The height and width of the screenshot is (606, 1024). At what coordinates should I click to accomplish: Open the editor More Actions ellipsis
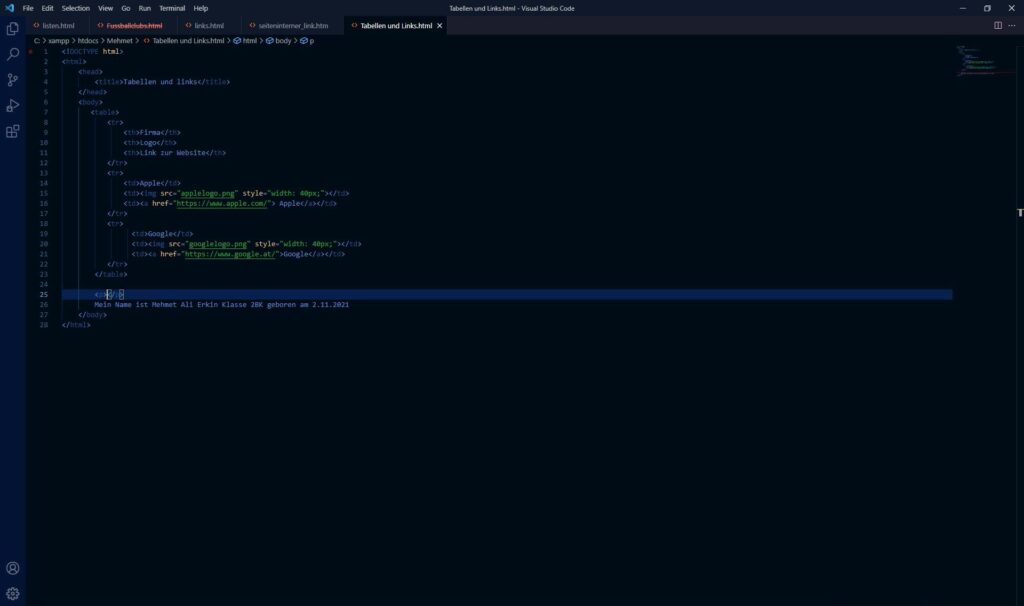[1012, 25]
